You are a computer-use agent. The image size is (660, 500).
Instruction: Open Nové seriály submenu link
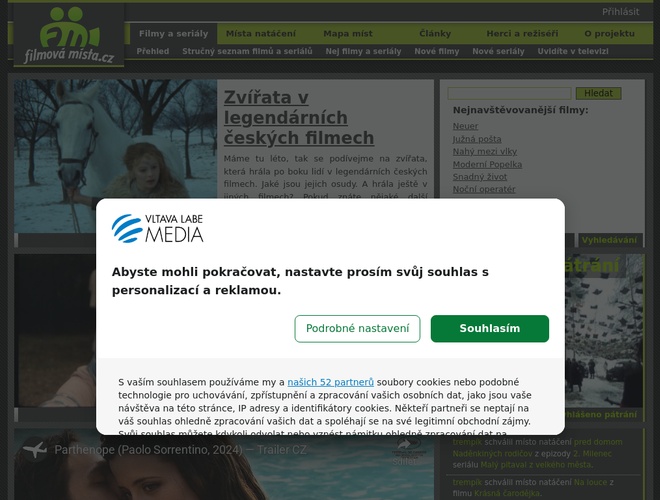[498, 51]
